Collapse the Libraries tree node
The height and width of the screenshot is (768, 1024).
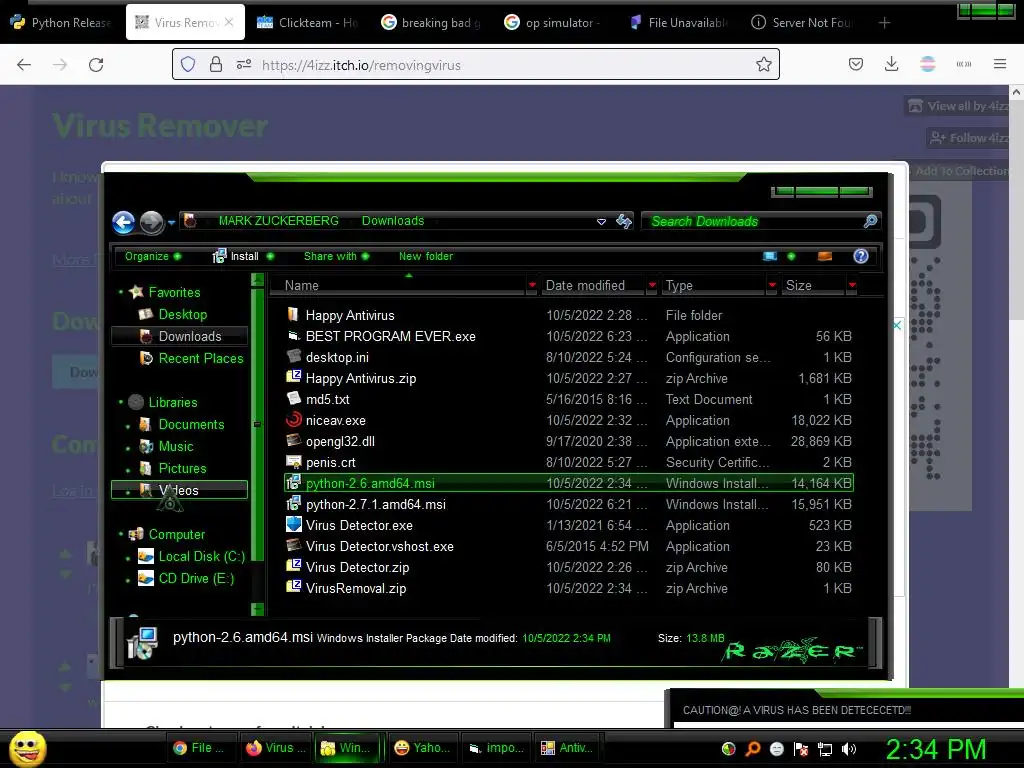121,402
